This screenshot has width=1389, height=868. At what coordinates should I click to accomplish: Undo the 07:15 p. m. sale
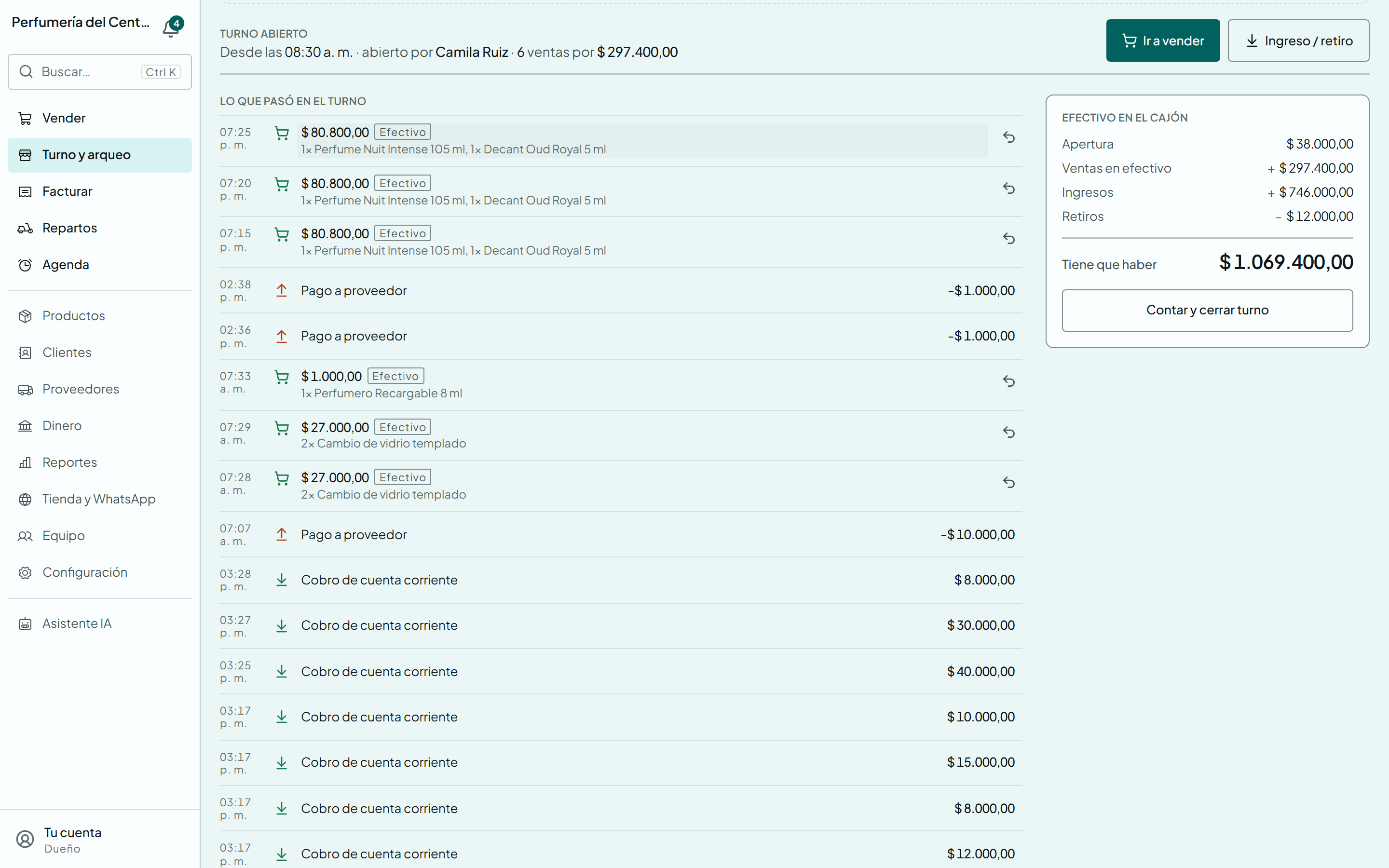pyautogui.click(x=1008, y=239)
